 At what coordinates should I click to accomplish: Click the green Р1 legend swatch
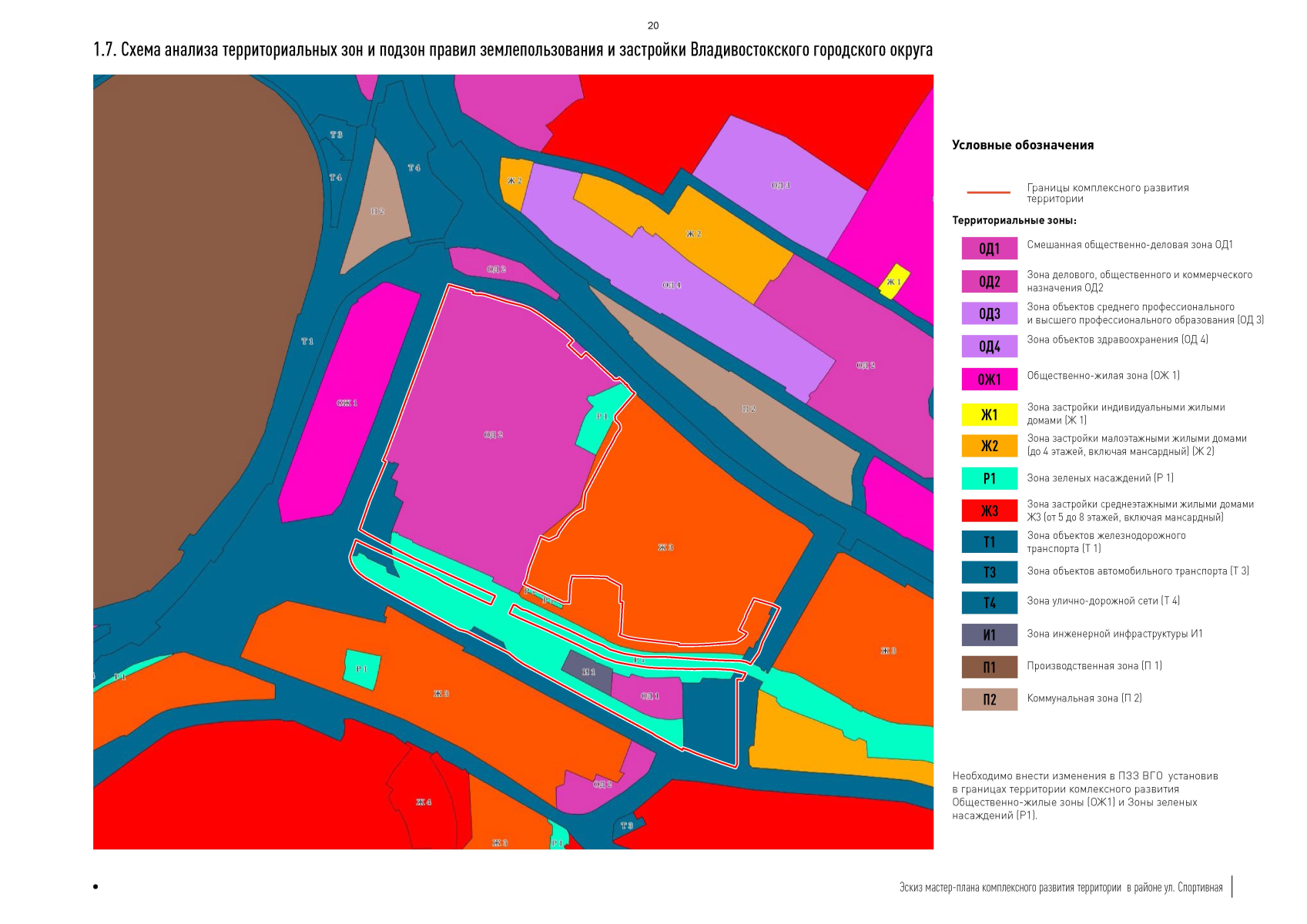point(989,478)
